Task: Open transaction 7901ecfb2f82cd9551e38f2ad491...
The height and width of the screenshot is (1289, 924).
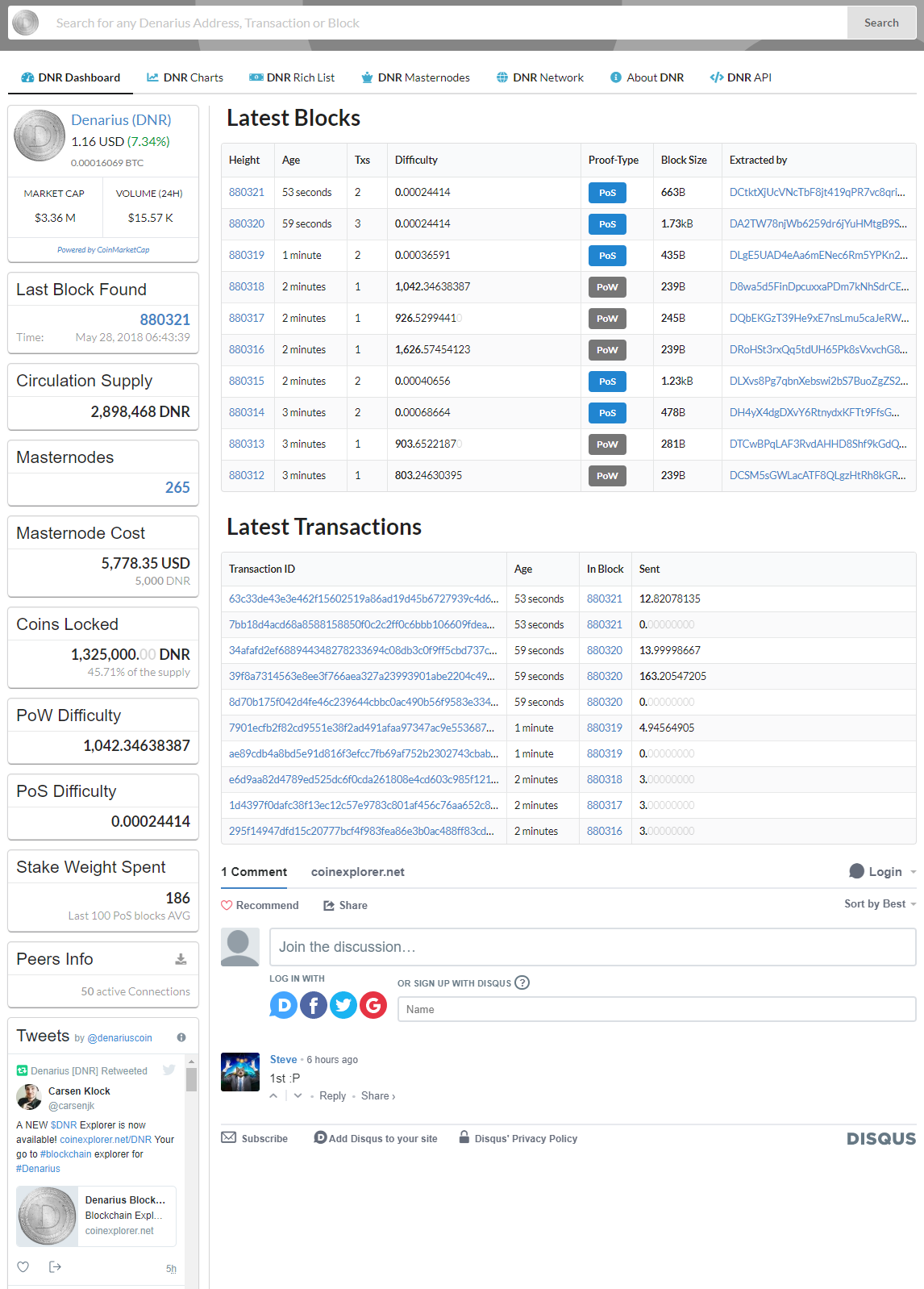Action: click(x=362, y=728)
